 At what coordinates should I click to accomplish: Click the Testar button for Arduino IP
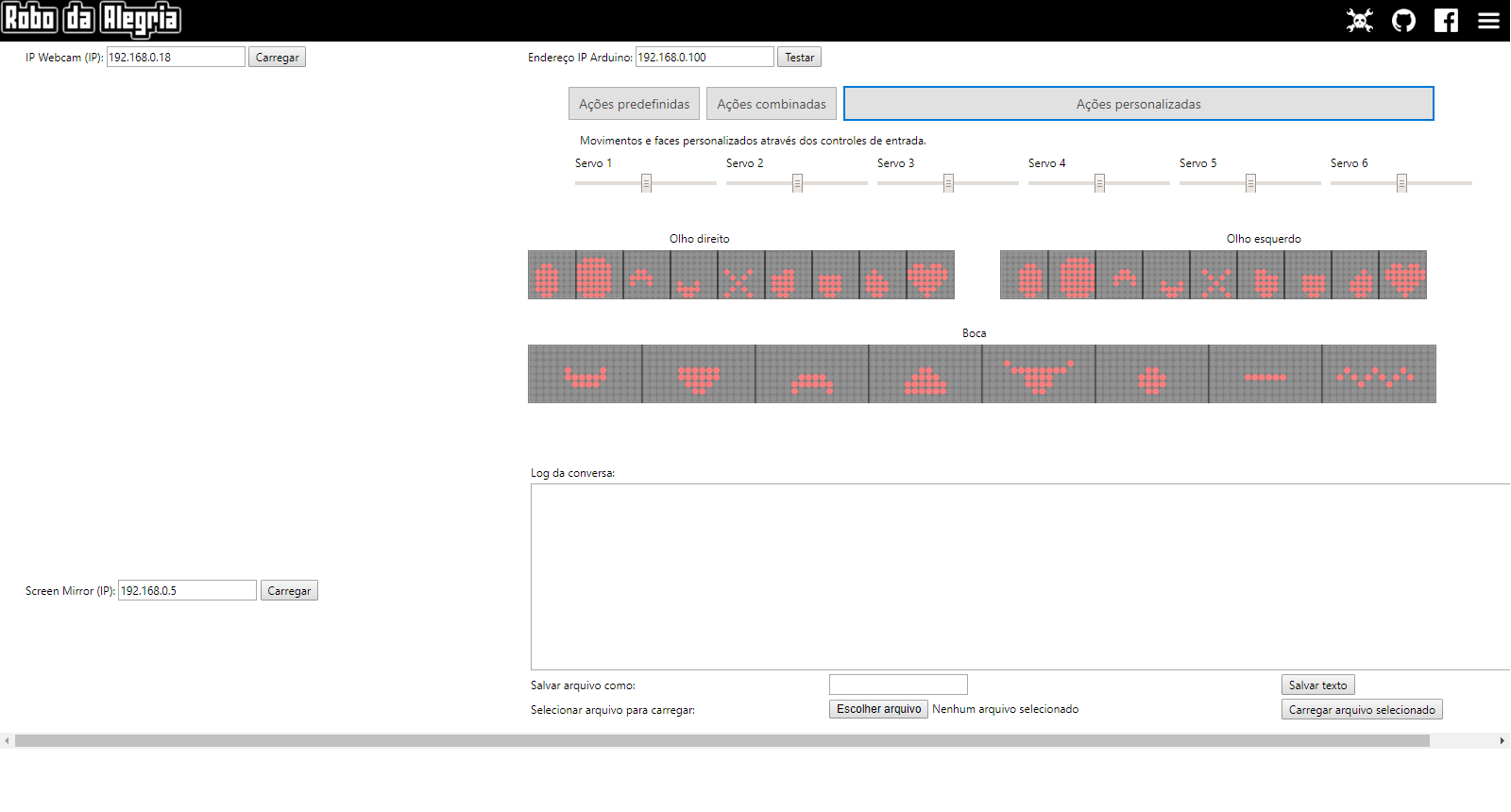pos(799,57)
